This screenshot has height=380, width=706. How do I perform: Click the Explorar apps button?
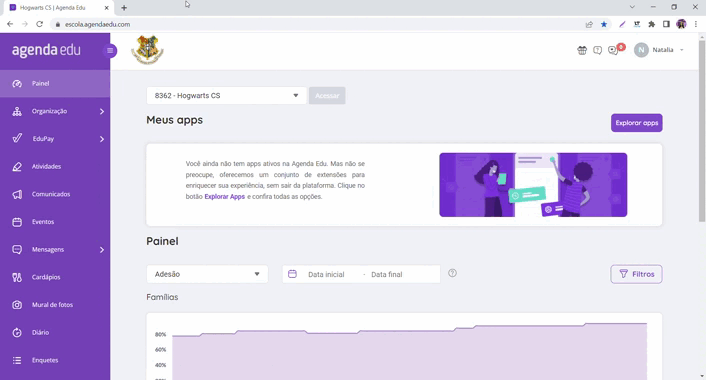[x=636, y=123]
